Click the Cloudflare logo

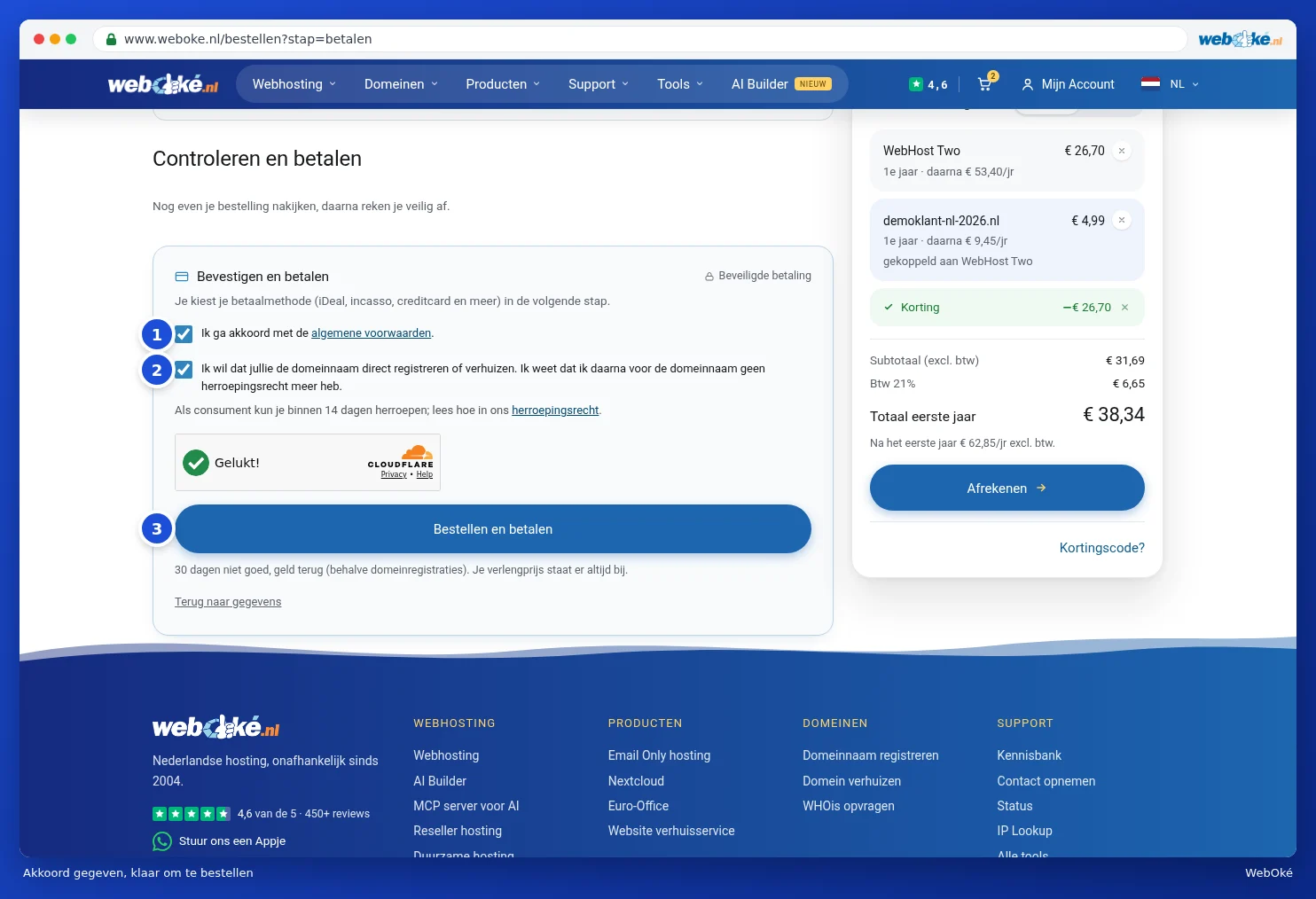[x=401, y=457]
